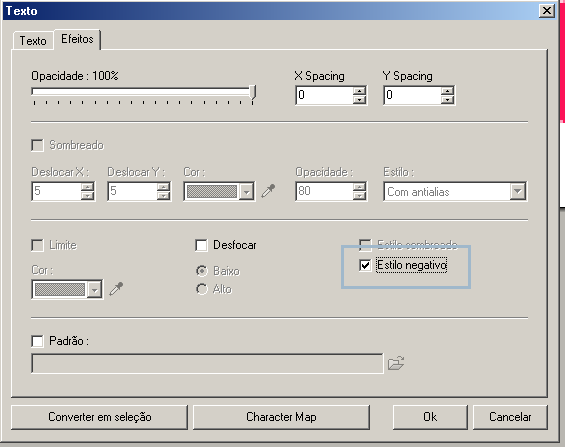Increase Deslocar X value
This screenshot has width=565, height=447.
(x=88, y=187)
